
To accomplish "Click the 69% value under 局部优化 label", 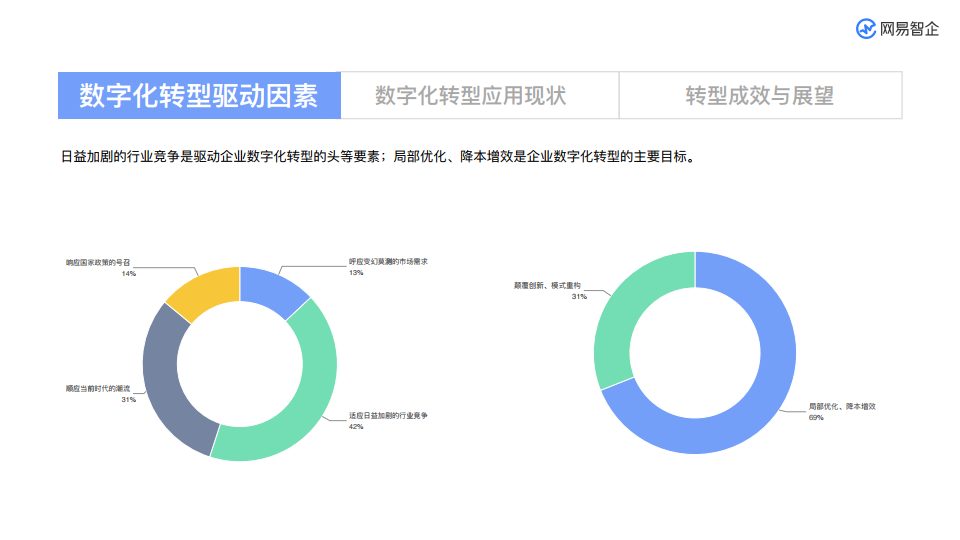I will coord(816,418).
